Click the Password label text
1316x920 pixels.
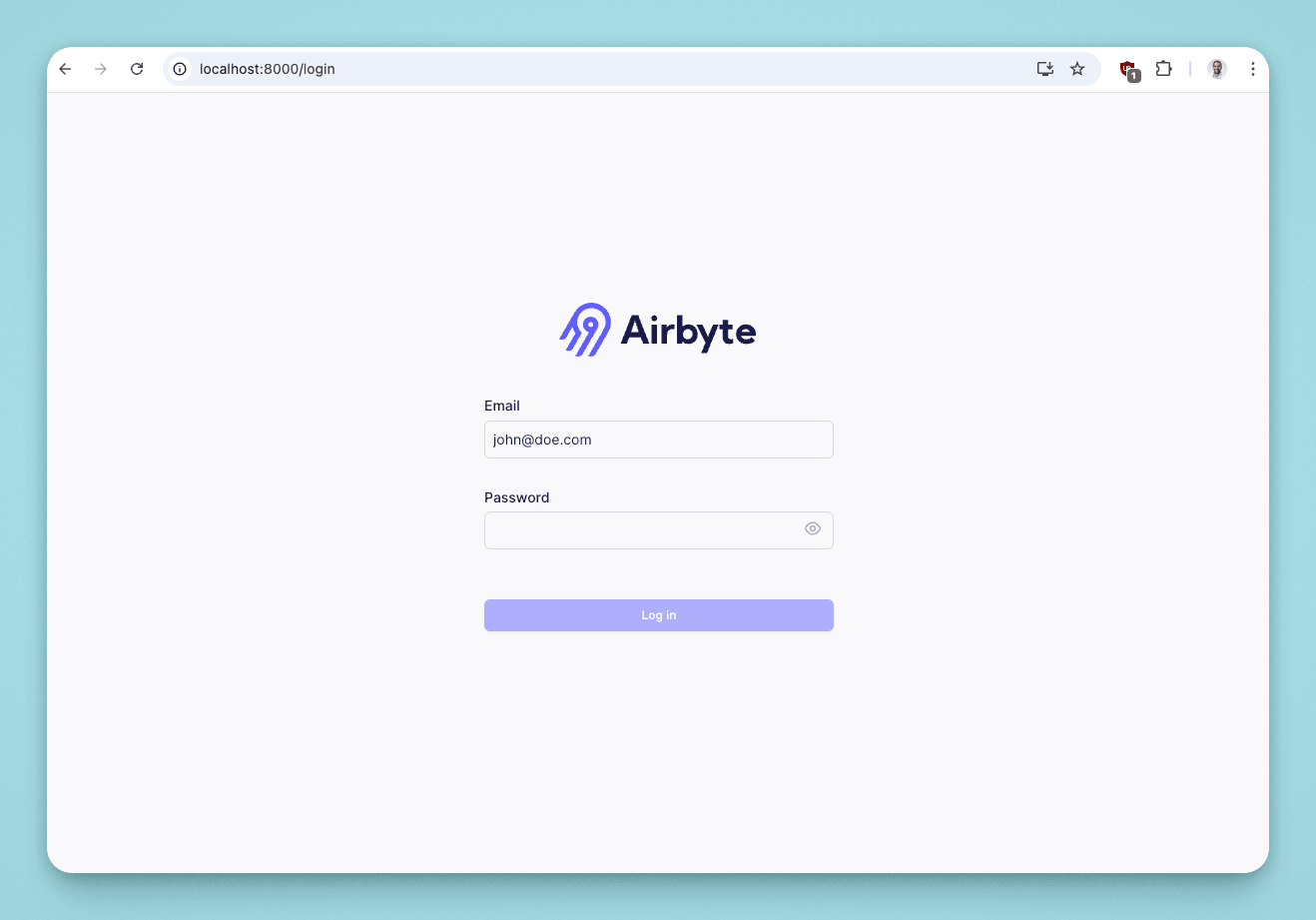(517, 497)
